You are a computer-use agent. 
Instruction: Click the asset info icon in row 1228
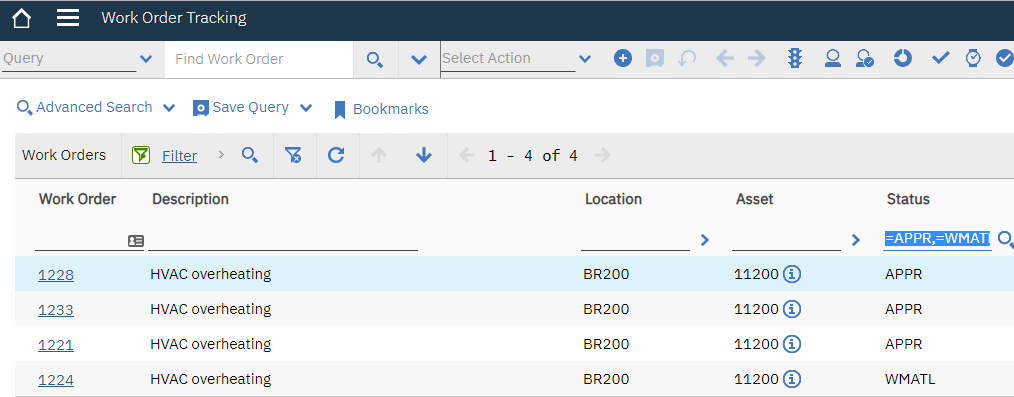coord(792,274)
